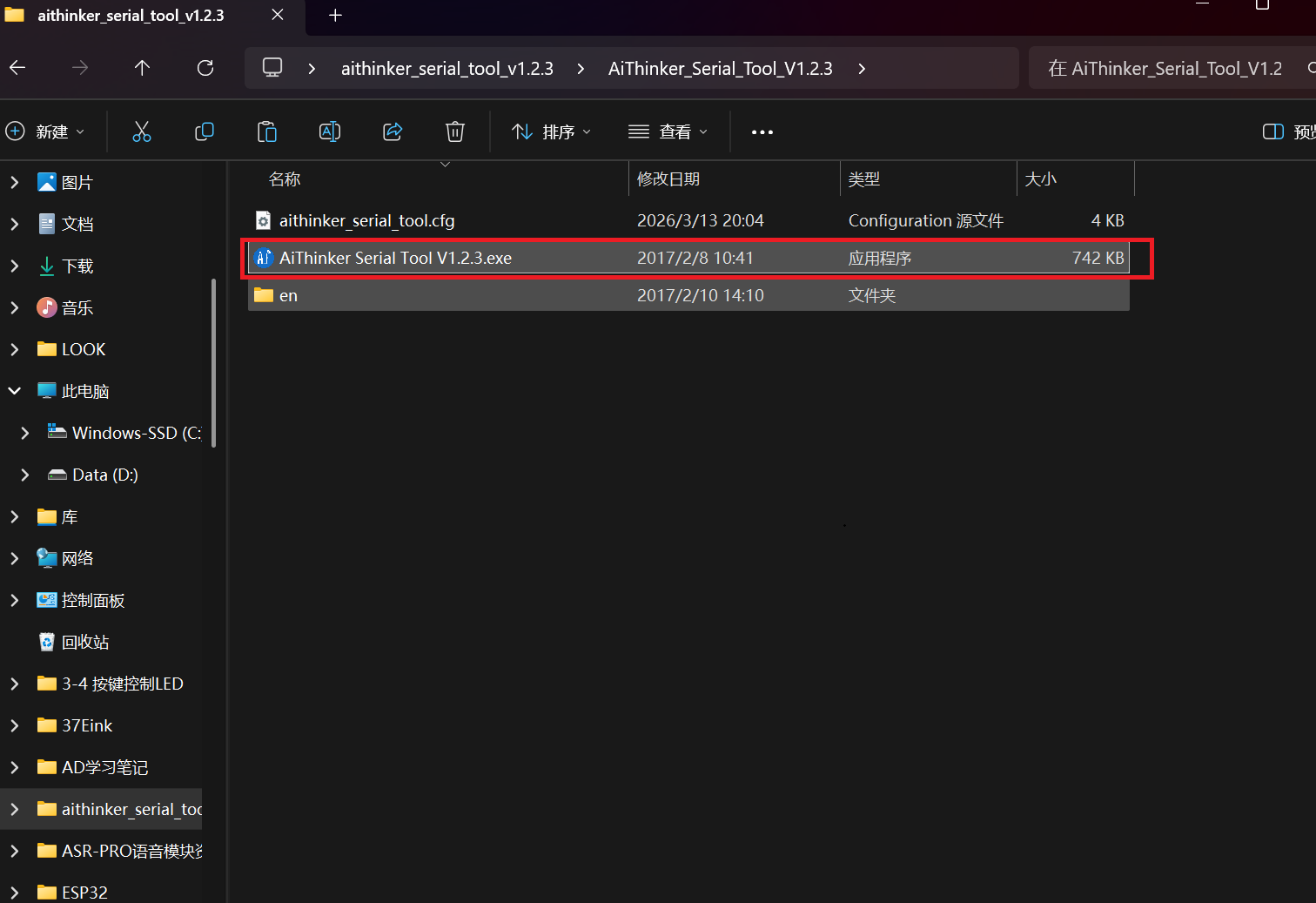
Task: Close the aithinker_serial_tool_v1.2.3 tab
Action: (277, 15)
